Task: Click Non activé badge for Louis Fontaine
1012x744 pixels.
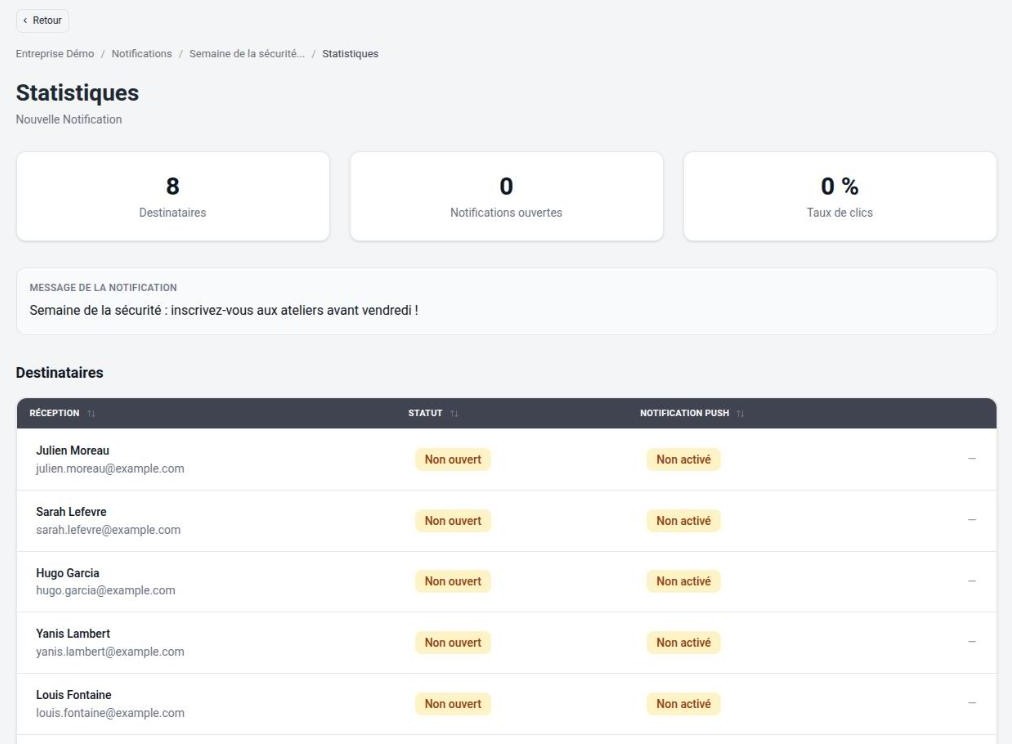Action: coord(683,704)
